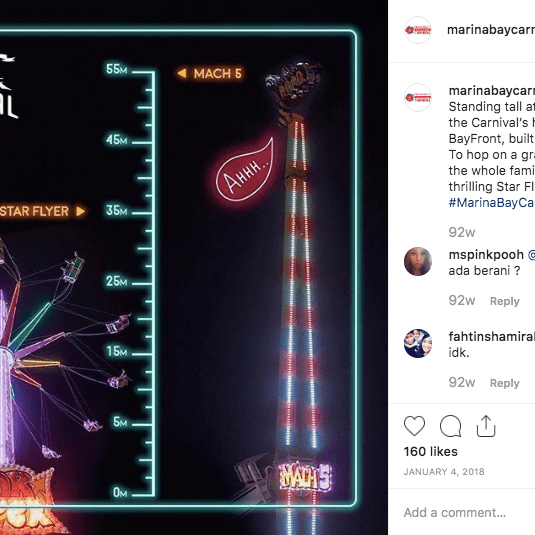Click the marinabaycarnival username in header
The image size is (535, 535).
click(491, 30)
